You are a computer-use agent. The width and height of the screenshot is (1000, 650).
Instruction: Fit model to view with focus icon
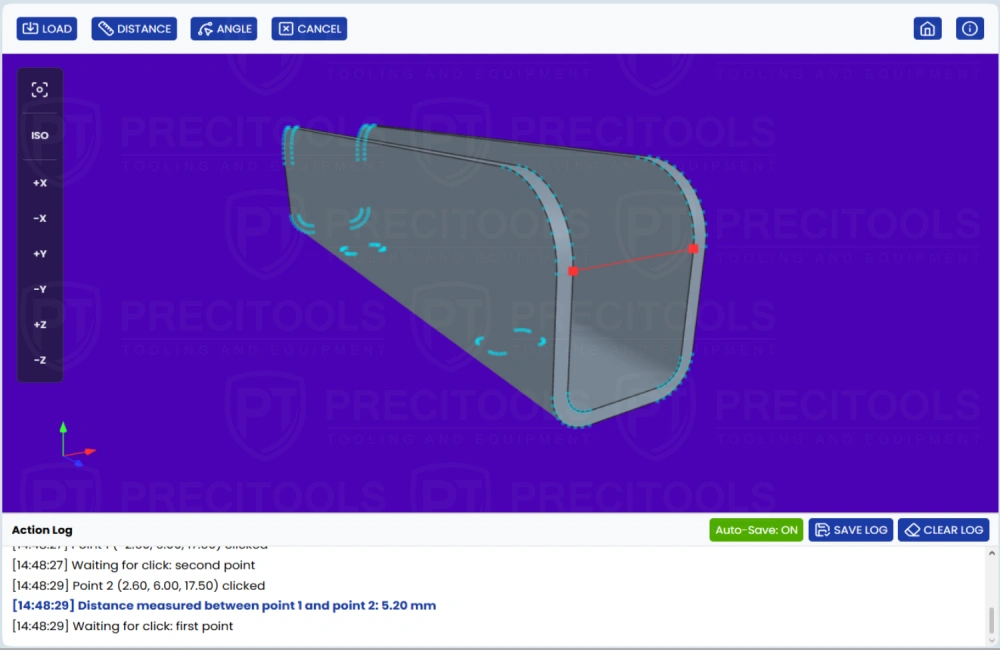pyautogui.click(x=40, y=90)
